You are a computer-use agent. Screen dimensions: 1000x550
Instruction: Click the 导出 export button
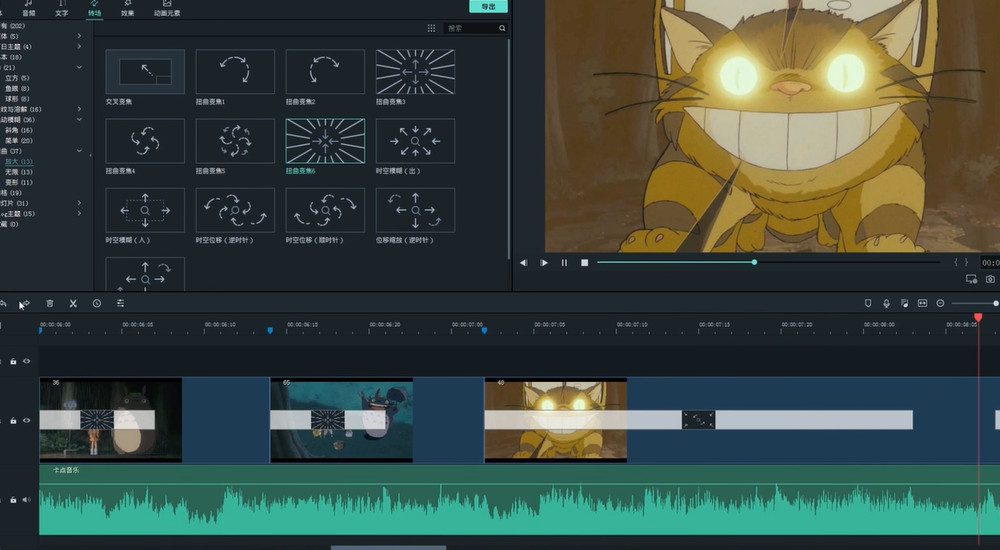click(x=488, y=6)
